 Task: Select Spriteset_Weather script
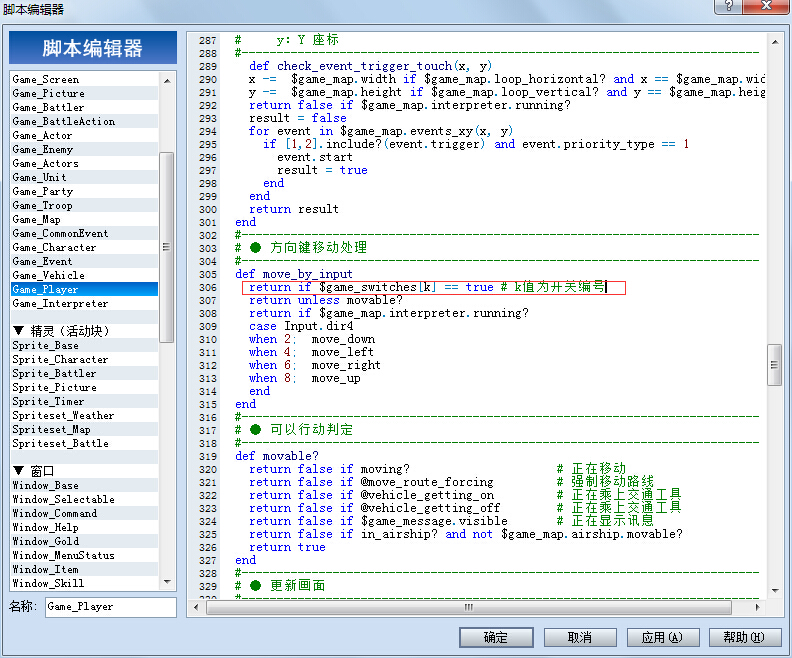pos(84,415)
